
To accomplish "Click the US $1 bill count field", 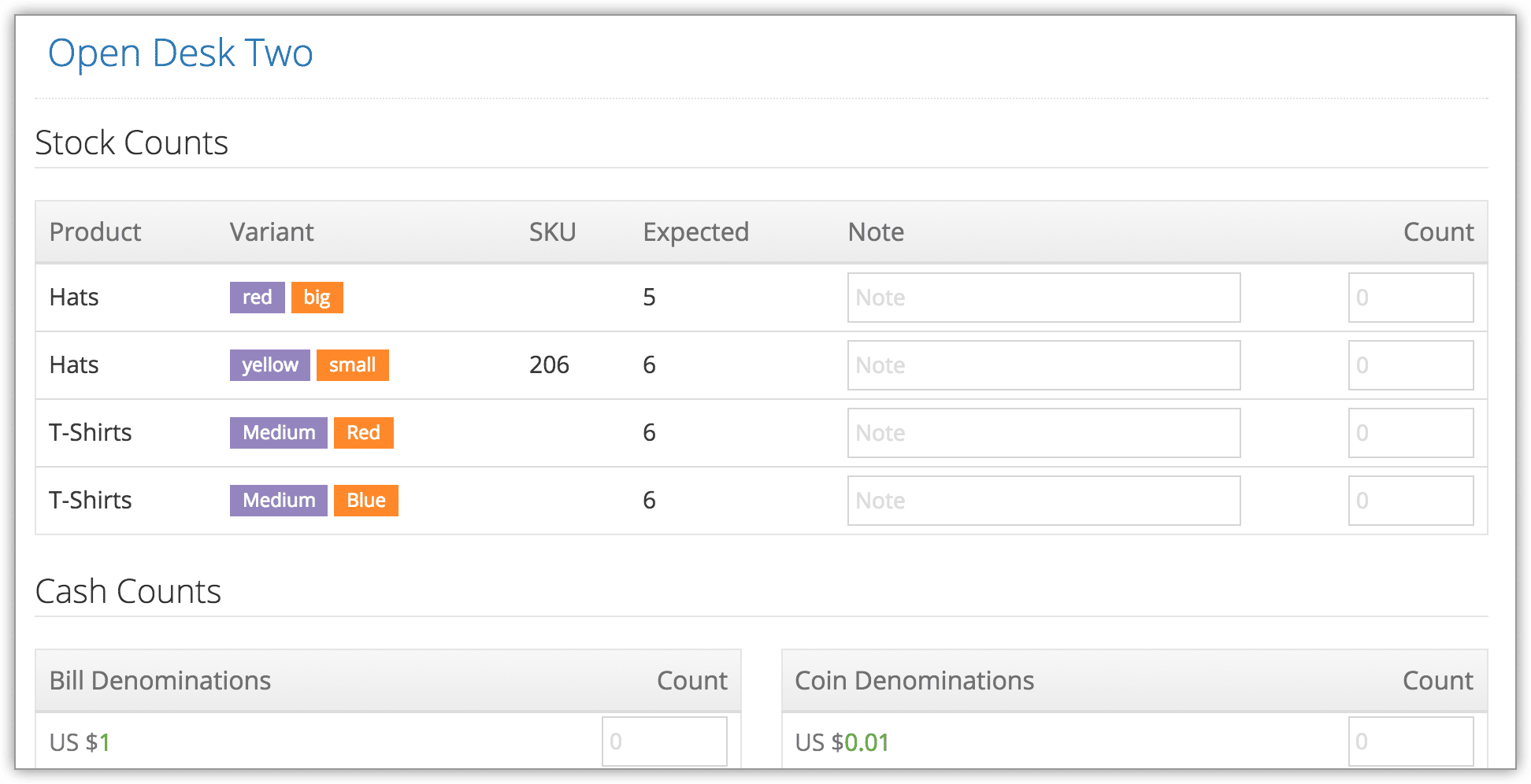I will click(664, 741).
